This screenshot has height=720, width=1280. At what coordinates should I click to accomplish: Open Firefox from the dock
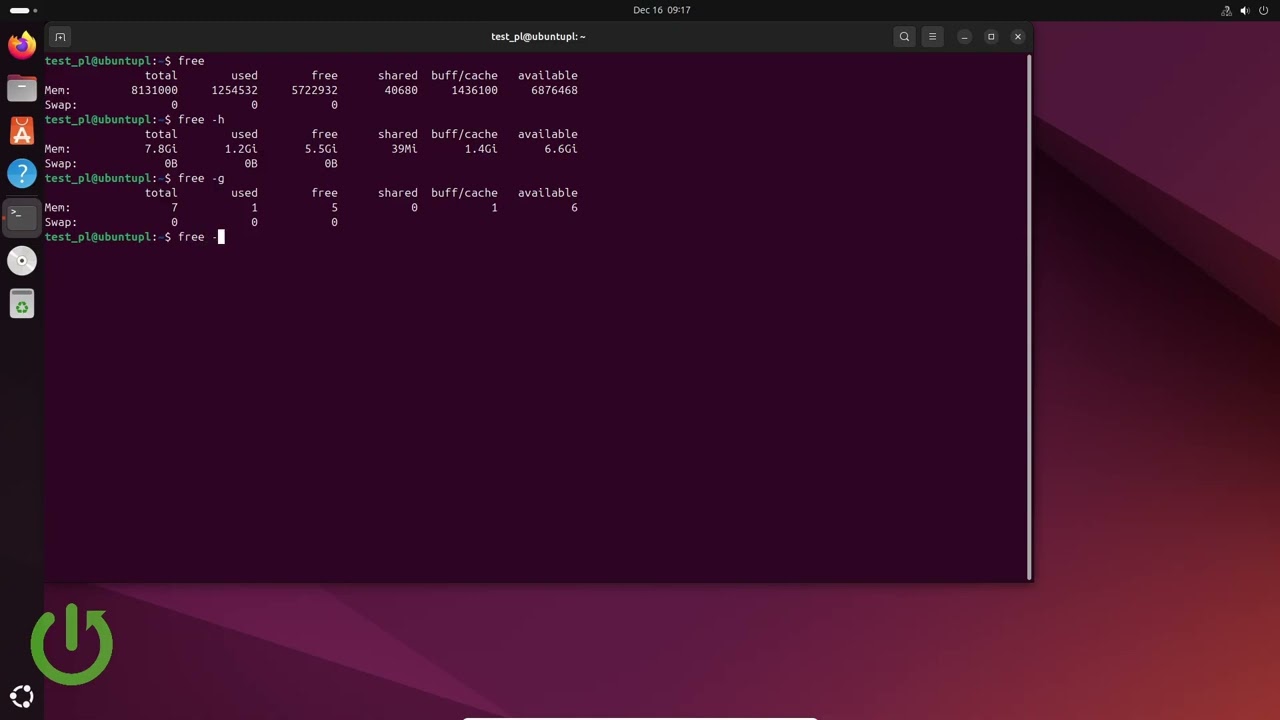21,45
